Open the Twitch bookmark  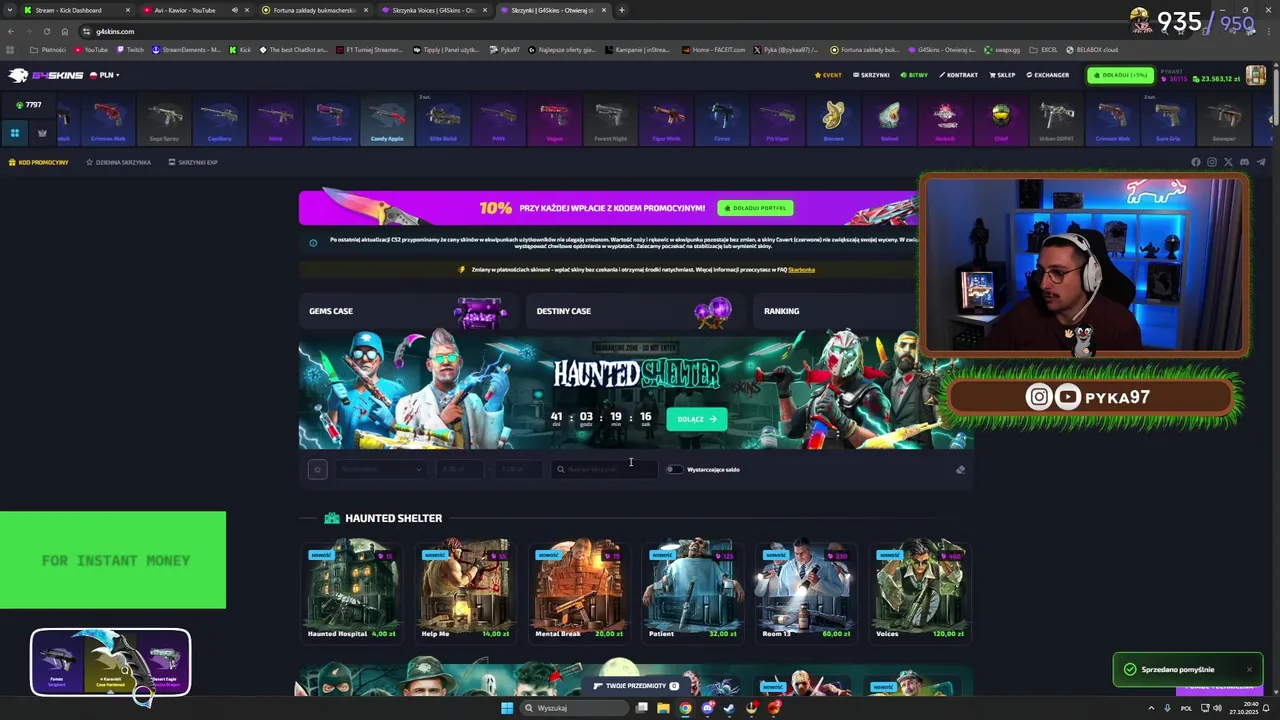(x=130, y=49)
